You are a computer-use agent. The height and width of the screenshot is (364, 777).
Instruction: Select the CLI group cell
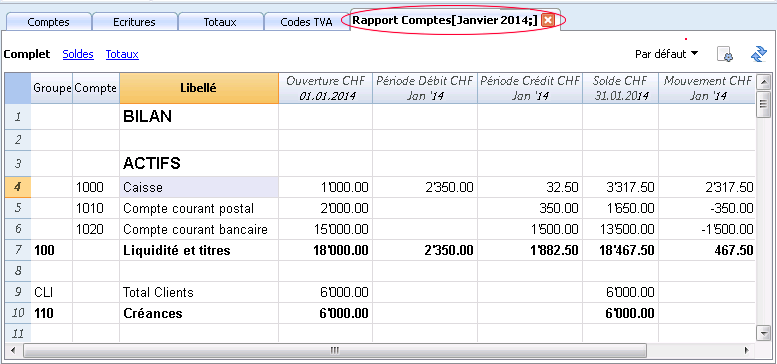pos(52,292)
